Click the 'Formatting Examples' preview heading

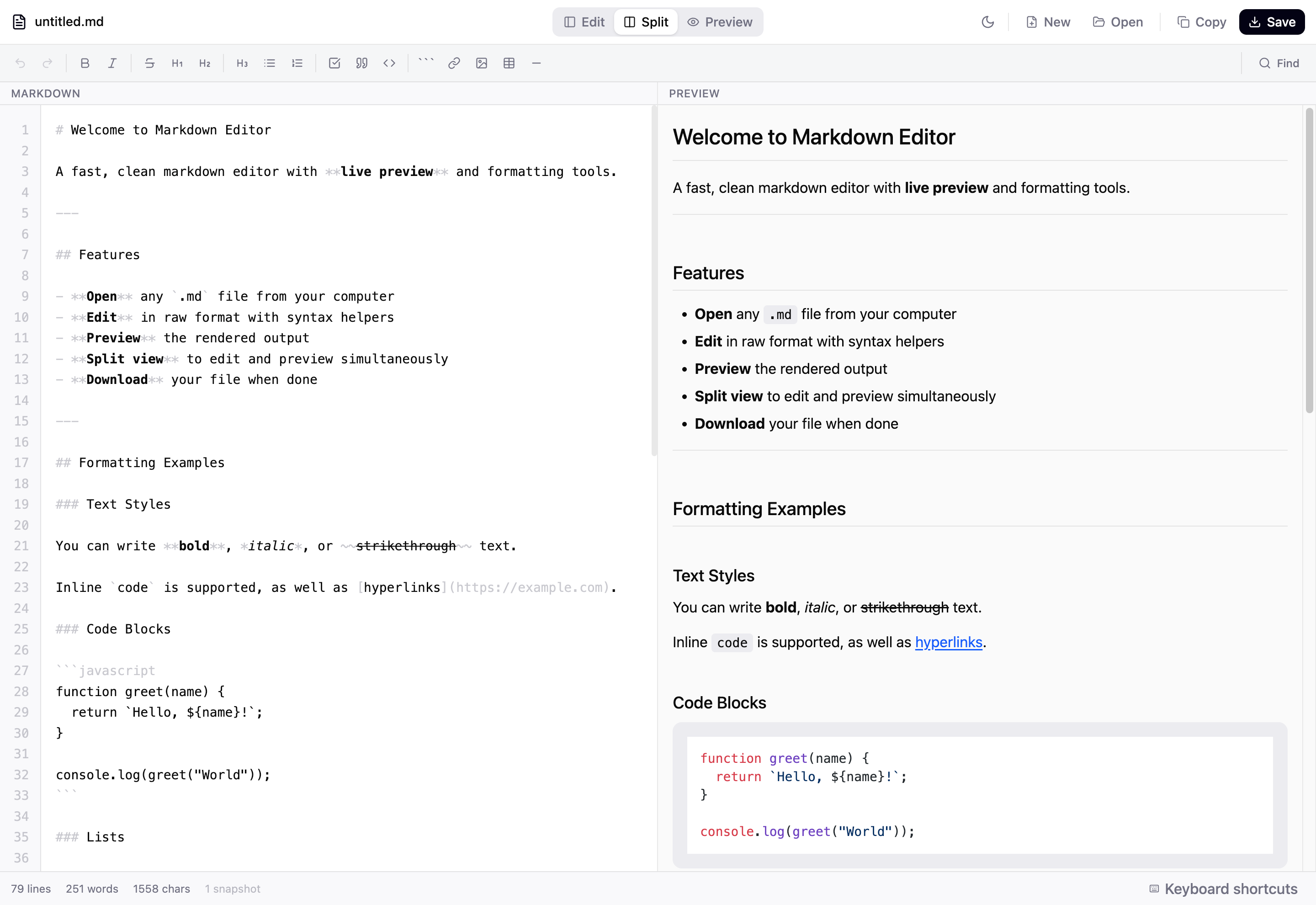(759, 509)
